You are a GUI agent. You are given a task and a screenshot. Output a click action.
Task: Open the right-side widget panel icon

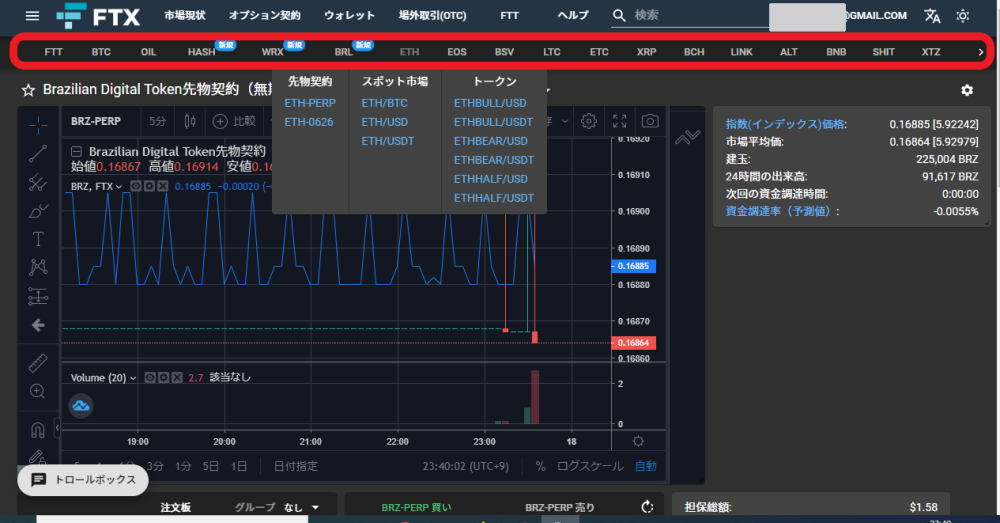pyautogui.click(x=688, y=136)
